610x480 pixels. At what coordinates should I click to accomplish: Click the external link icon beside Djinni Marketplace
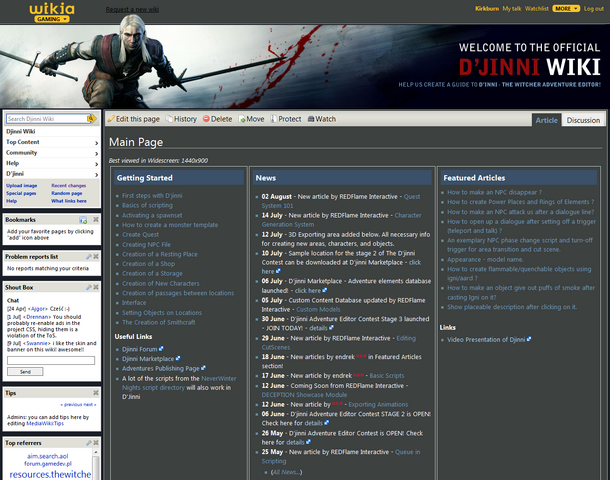coord(178,358)
